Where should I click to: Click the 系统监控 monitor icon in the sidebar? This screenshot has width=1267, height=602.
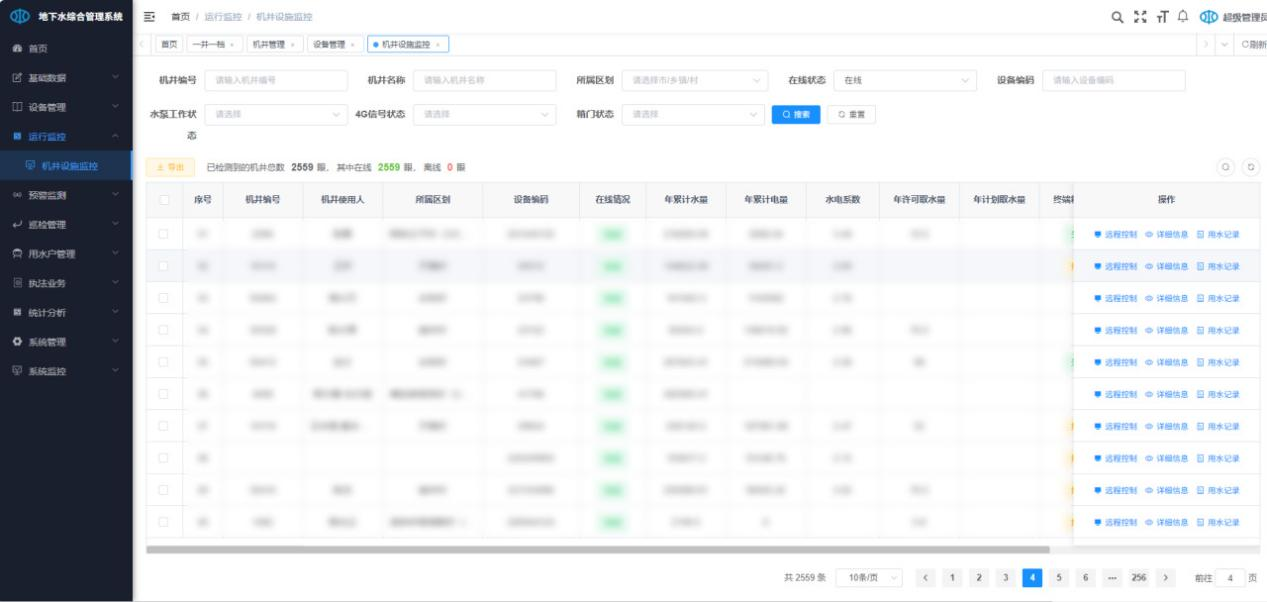coord(17,371)
